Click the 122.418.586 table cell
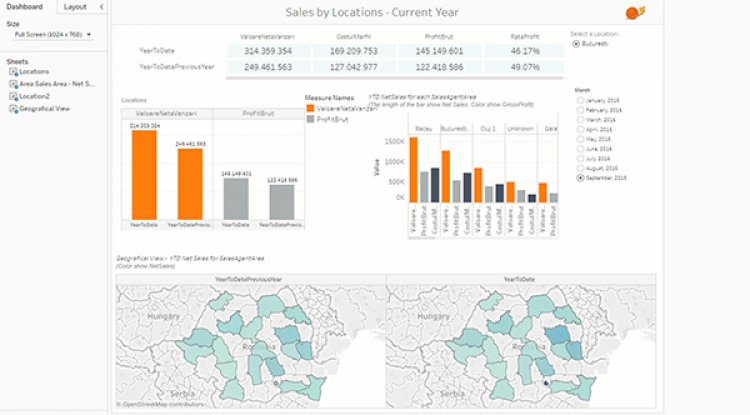This screenshot has width=750, height=415. point(439,67)
